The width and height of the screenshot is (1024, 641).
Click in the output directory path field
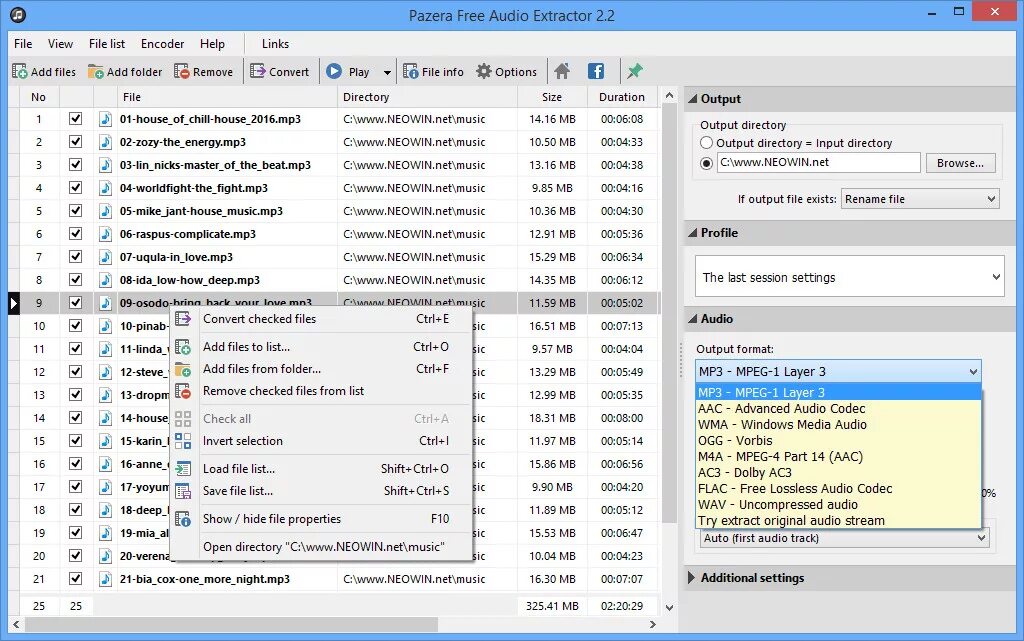819,163
